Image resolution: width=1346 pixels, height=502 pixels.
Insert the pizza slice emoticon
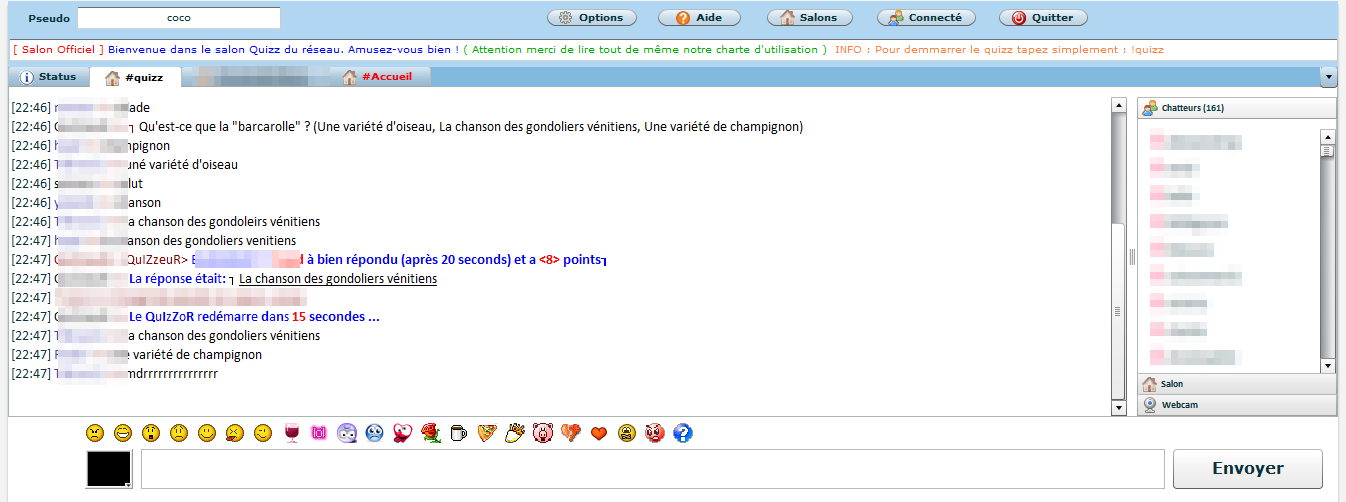tap(486, 433)
